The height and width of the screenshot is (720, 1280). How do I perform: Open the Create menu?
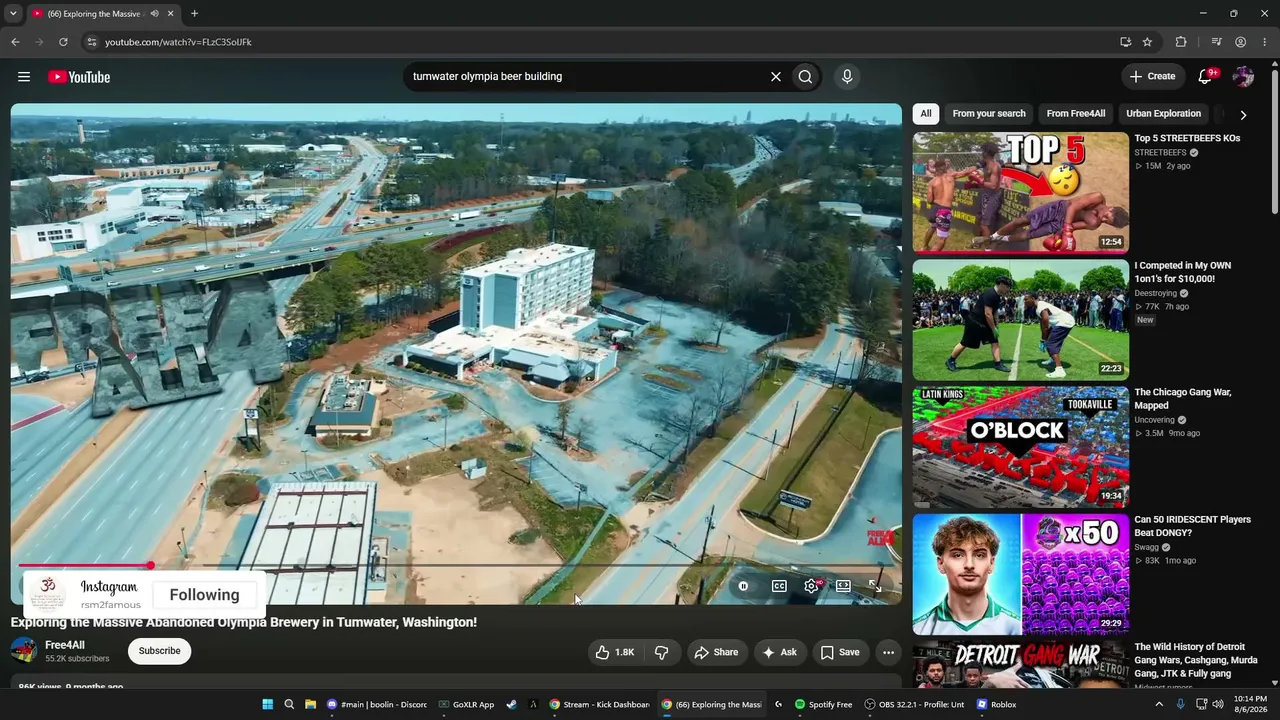pos(1152,77)
